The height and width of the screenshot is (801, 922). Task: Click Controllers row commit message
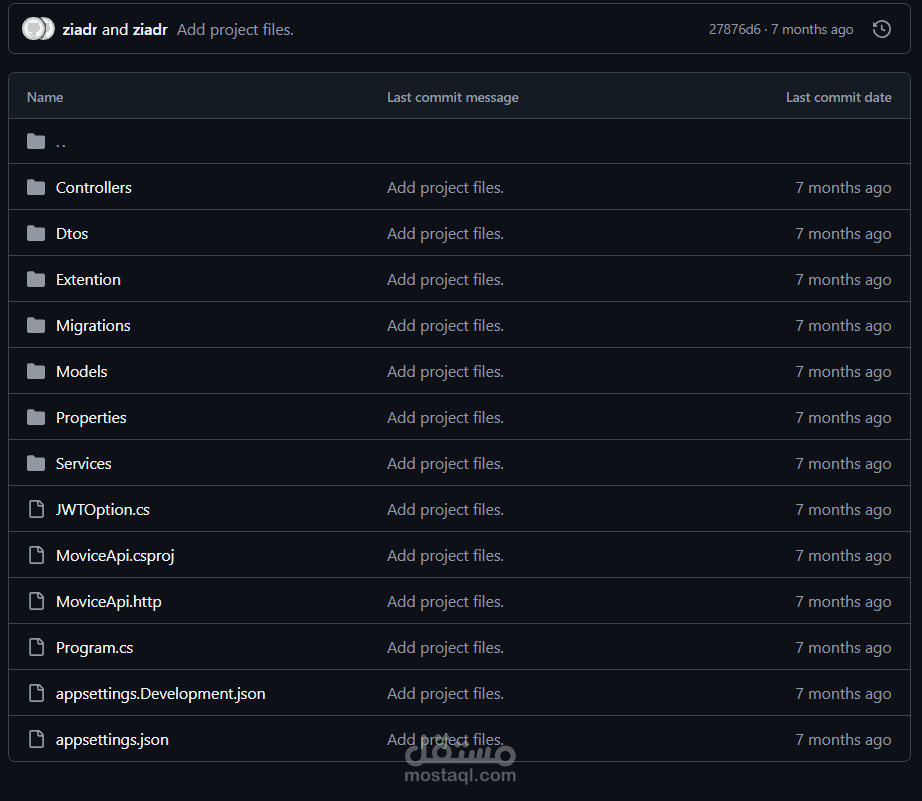[445, 188]
